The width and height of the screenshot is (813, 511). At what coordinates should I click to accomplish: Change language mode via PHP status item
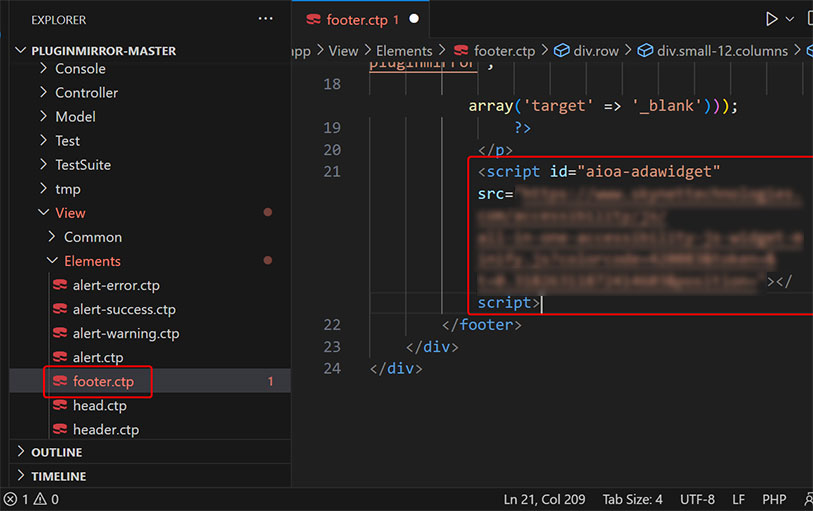pyautogui.click(x=774, y=499)
